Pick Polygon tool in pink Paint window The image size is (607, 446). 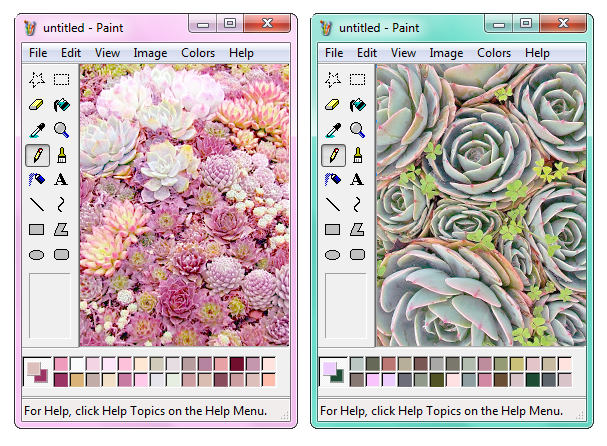(61, 230)
